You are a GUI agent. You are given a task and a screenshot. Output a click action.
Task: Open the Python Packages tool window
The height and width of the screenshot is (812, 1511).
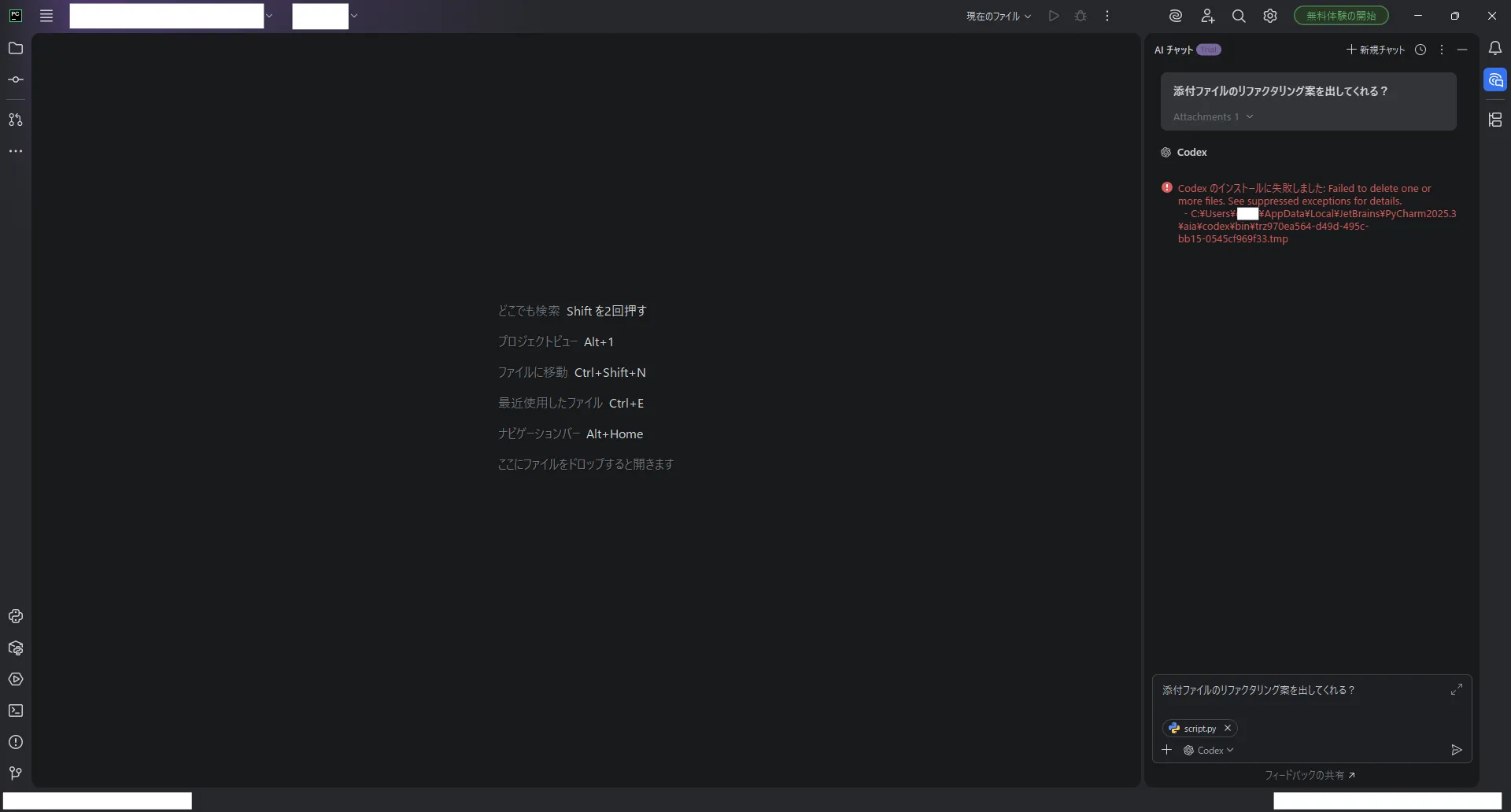click(15, 648)
